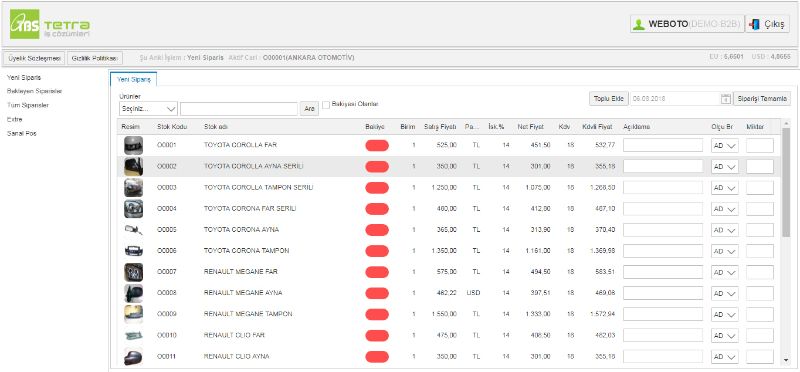This screenshot has width=800, height=372.
Task: Click the price value 1.550,00
Action: (444, 314)
